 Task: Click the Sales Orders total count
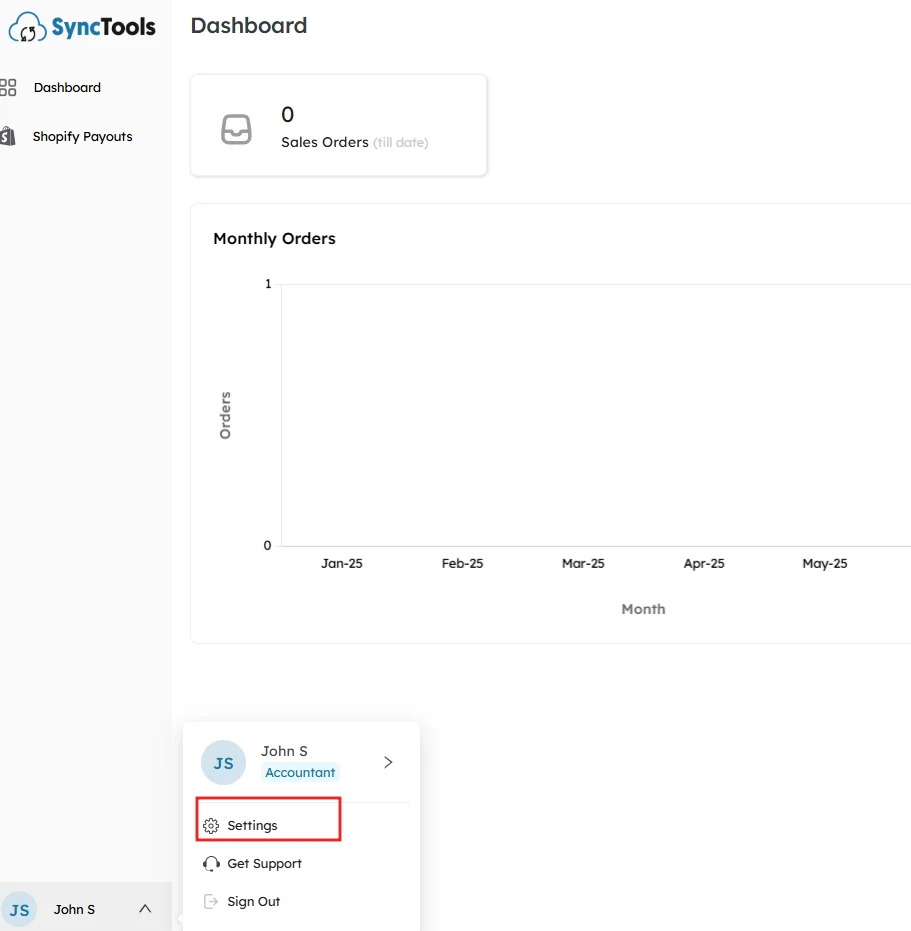287,114
